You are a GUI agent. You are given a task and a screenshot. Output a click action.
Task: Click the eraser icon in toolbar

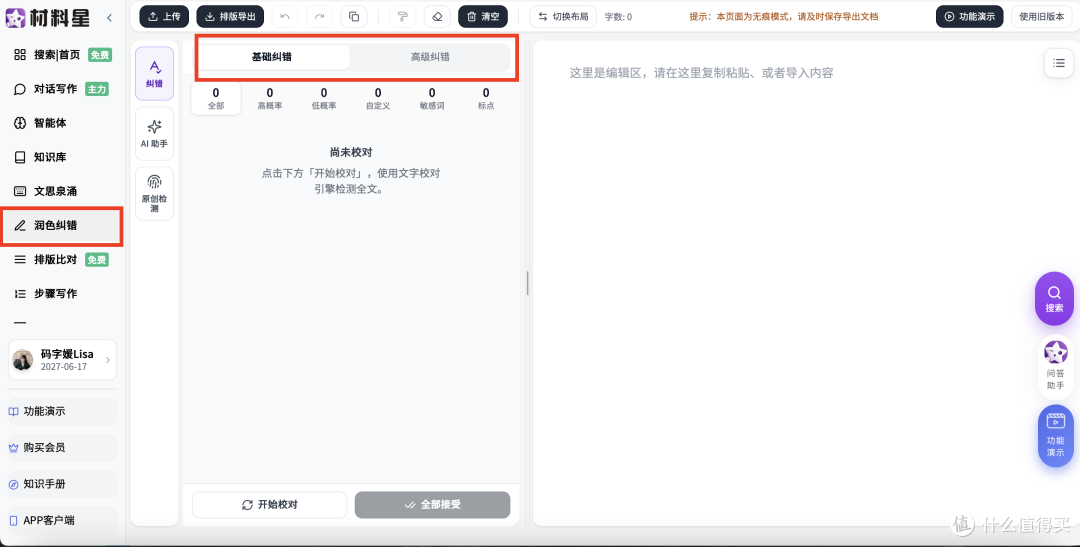pos(437,17)
